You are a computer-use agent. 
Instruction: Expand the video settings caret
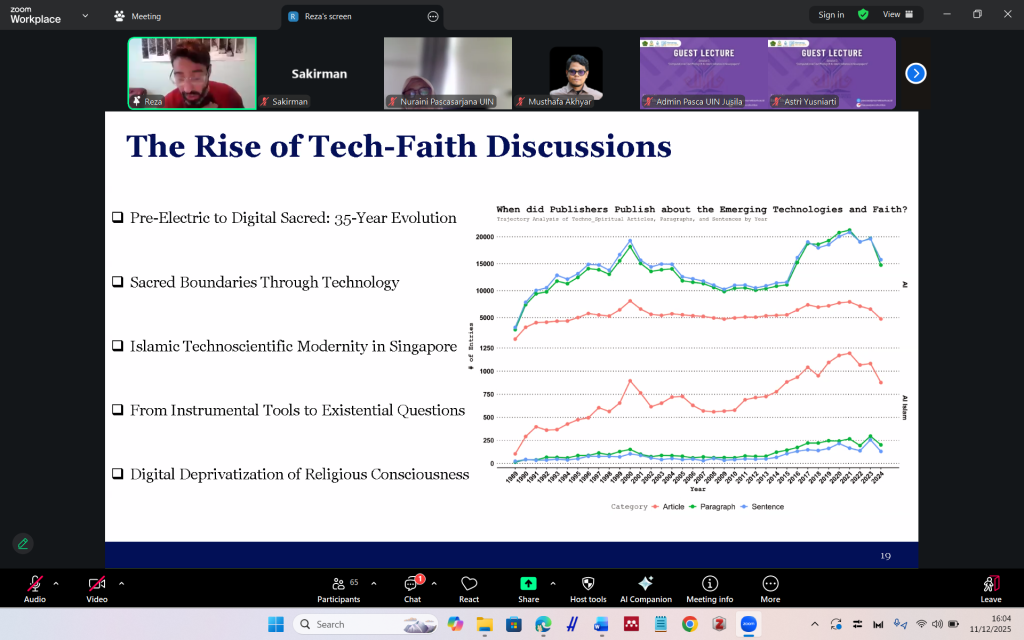121,583
